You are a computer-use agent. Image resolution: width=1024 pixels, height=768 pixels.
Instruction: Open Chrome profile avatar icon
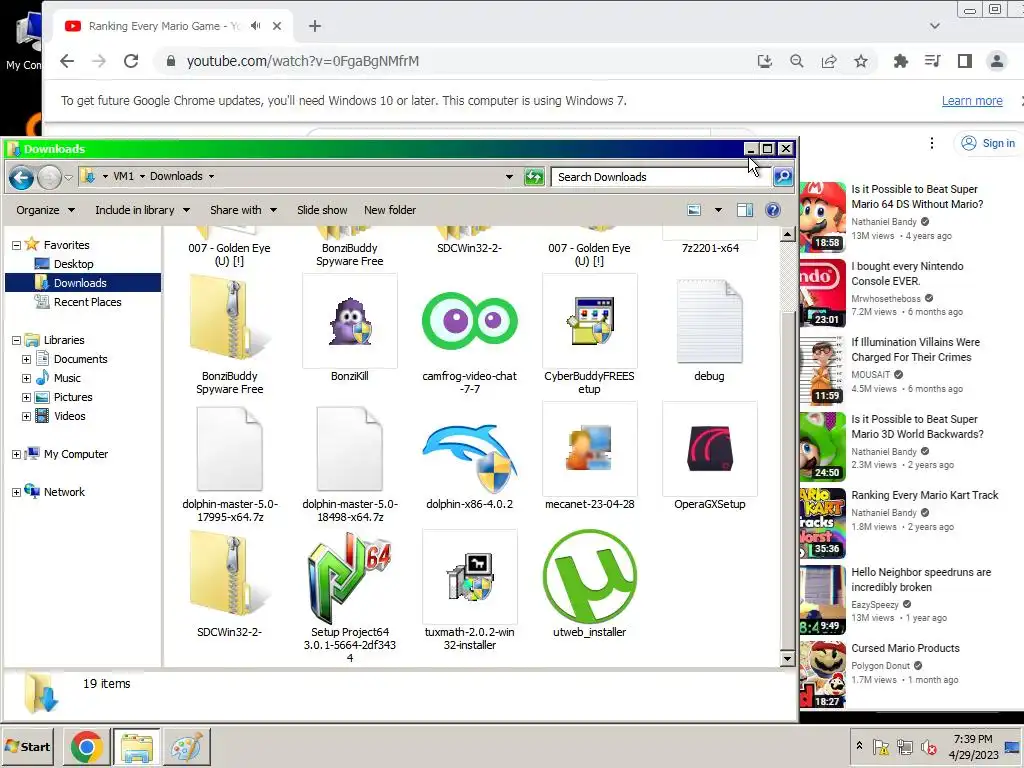pyautogui.click(x=997, y=61)
